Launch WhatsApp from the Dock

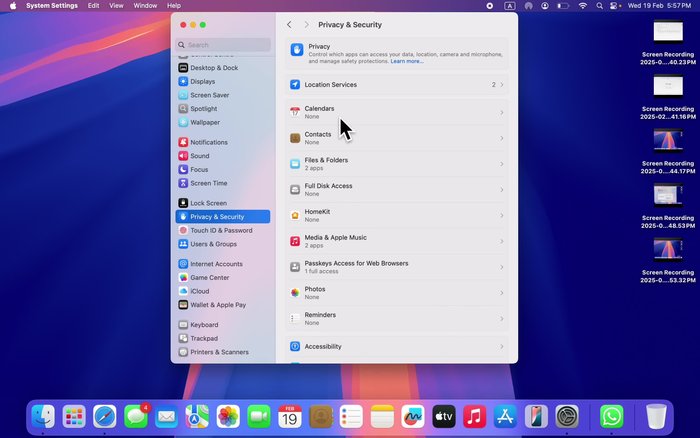pyautogui.click(x=611, y=415)
